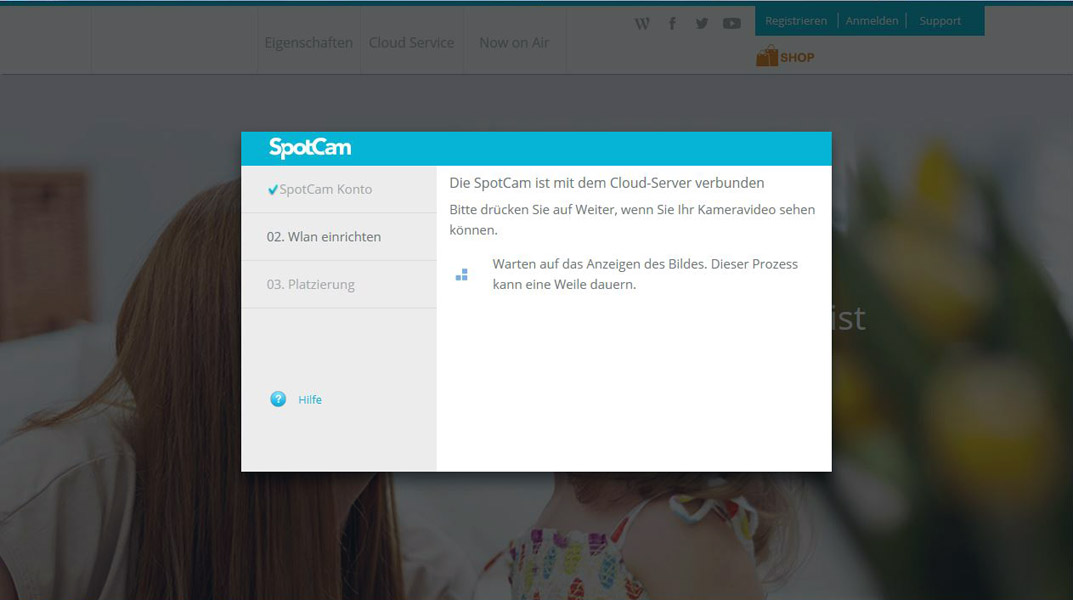Image resolution: width=1073 pixels, height=600 pixels.
Task: Click the blue question mark help icon
Action: click(x=278, y=399)
